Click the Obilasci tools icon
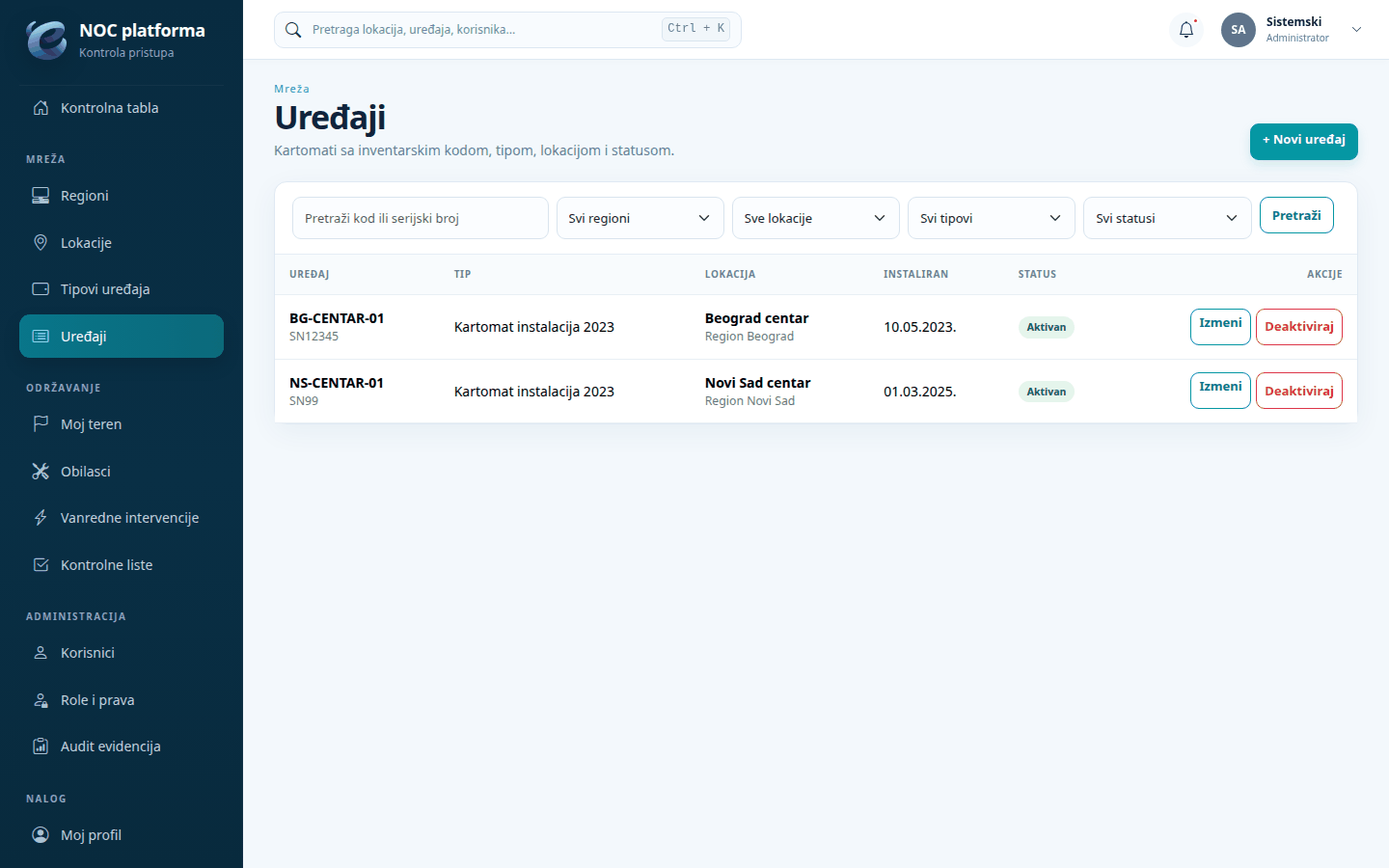 point(41,472)
